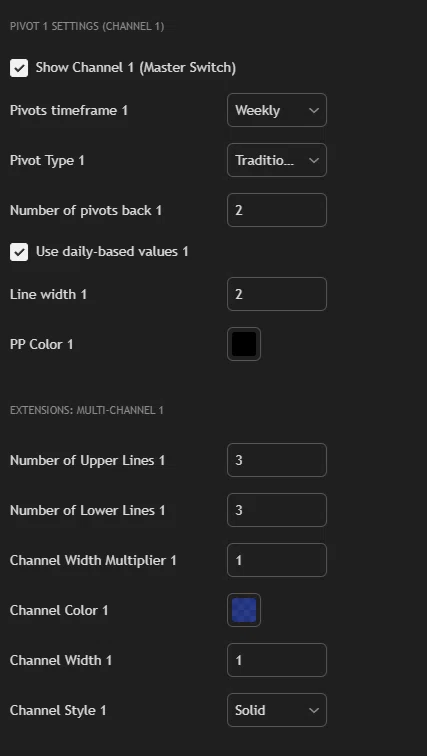Focus Channel Width Multiplier 1 input
The height and width of the screenshot is (756, 427).
click(x=277, y=560)
